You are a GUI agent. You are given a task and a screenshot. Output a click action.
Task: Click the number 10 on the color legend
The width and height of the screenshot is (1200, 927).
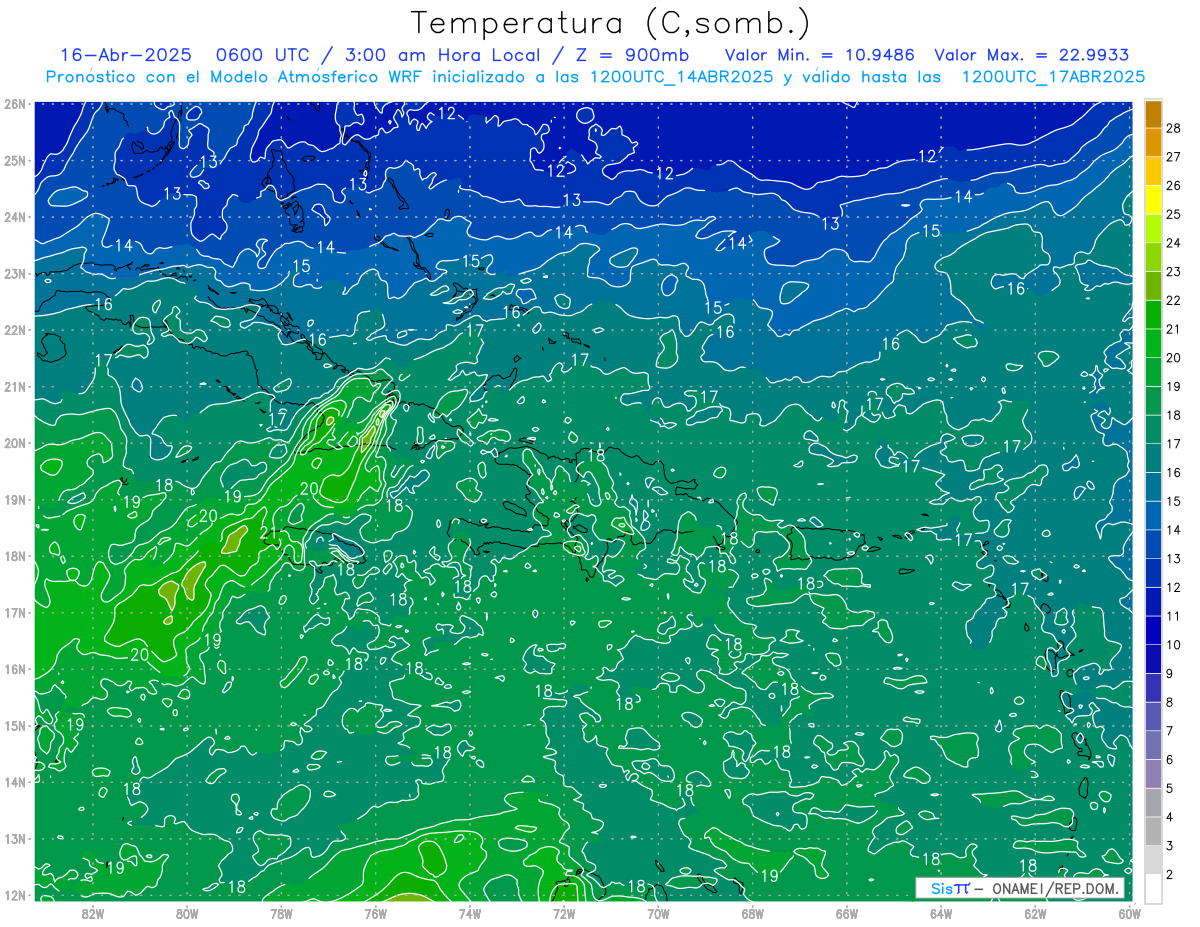(1174, 645)
